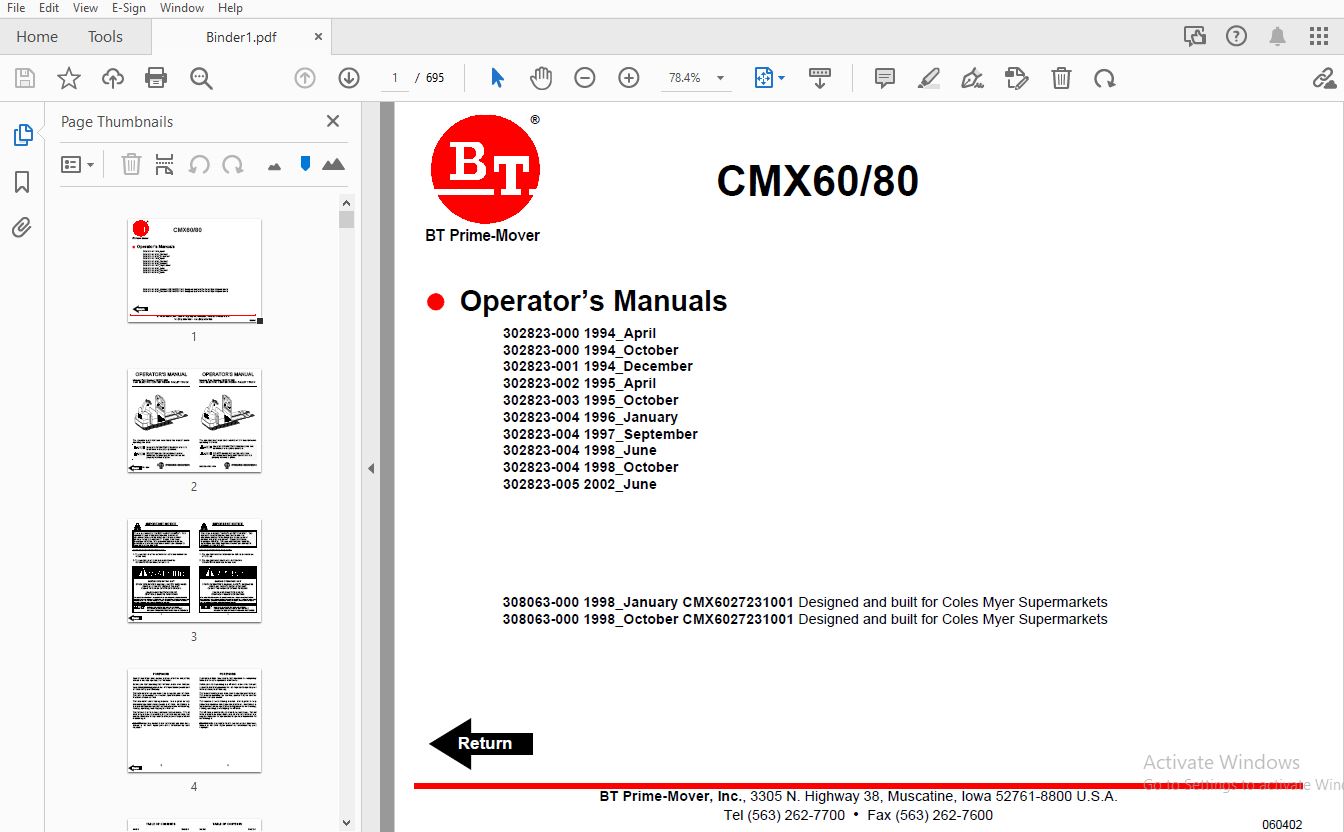Upload the file to cloud storage
The image size is (1344, 832).
[x=113, y=78]
